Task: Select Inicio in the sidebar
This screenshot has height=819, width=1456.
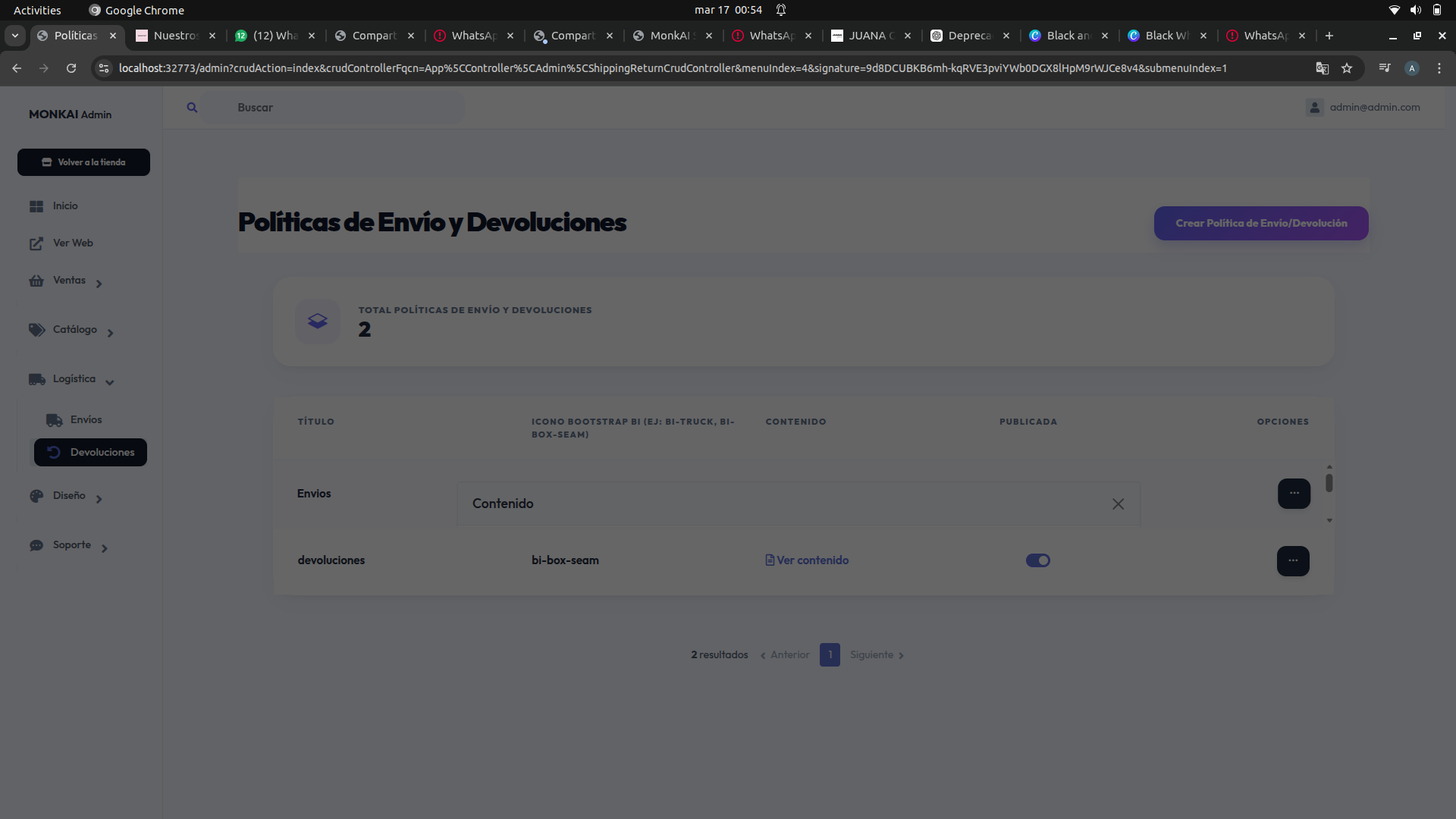Action: [64, 206]
